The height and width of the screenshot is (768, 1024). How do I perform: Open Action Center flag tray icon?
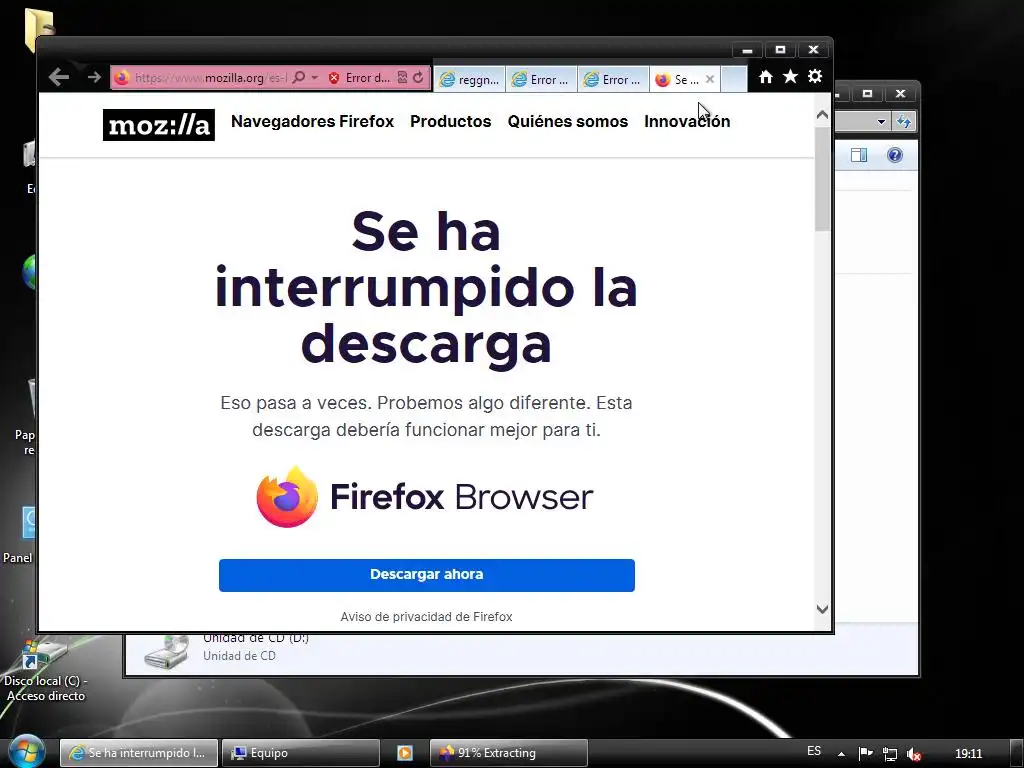click(865, 754)
